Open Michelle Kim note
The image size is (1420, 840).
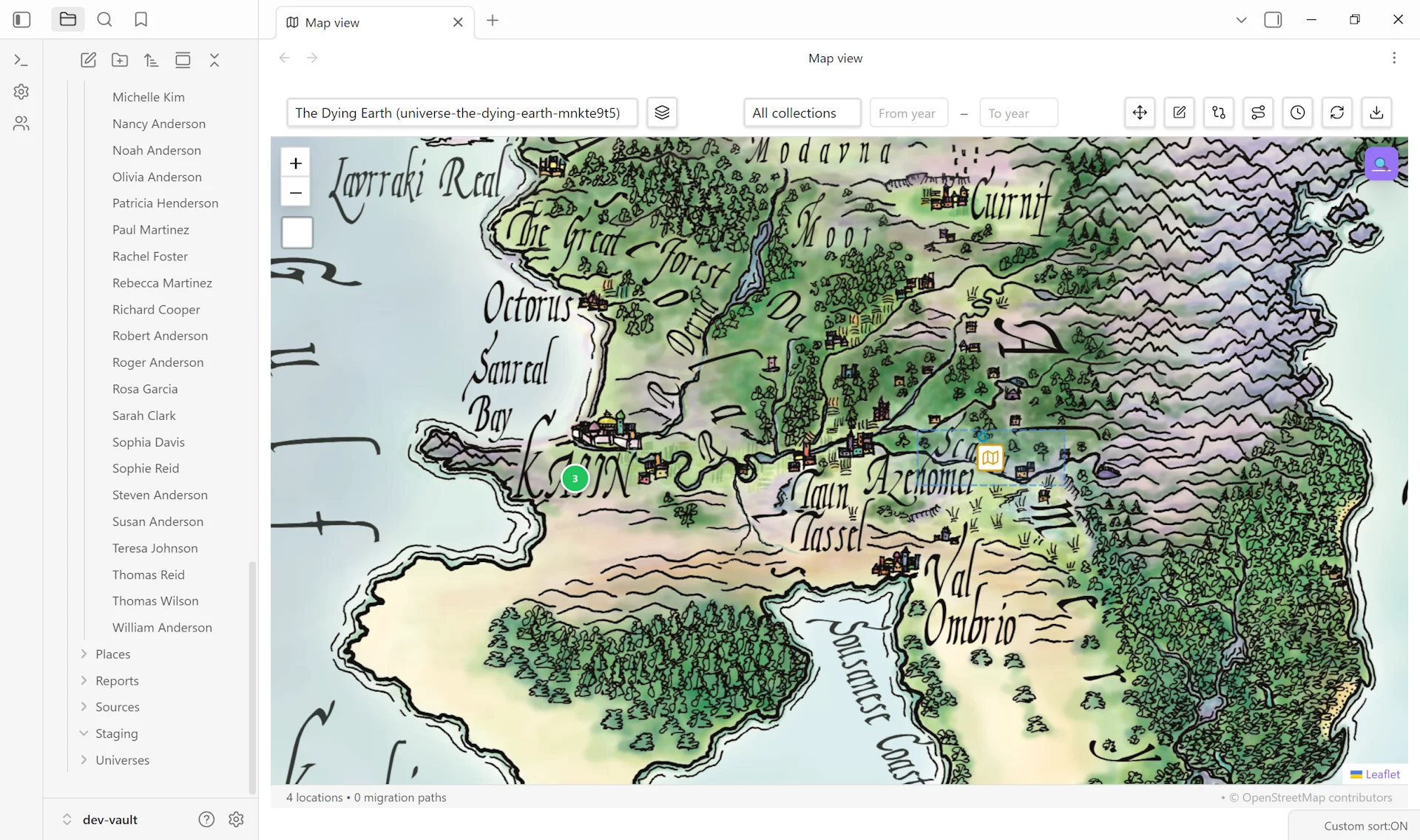click(149, 97)
